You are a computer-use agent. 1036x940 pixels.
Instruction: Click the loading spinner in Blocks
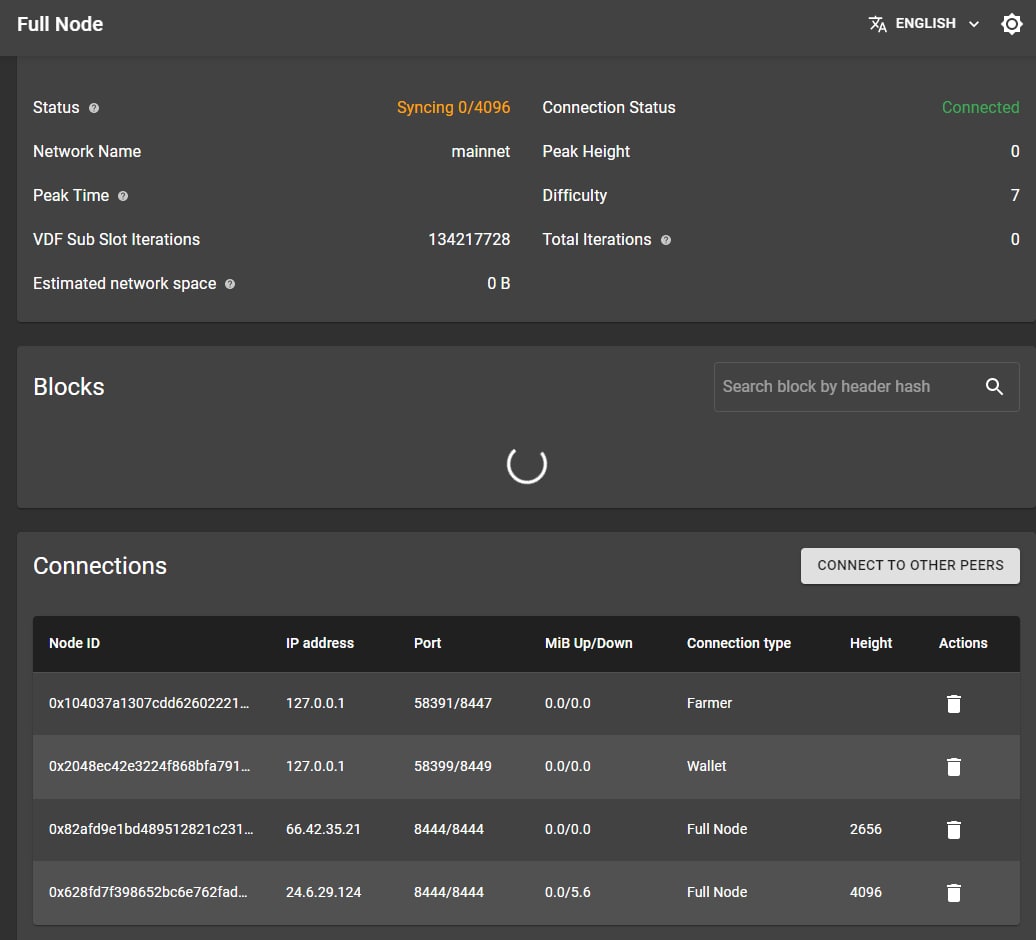tap(527, 464)
